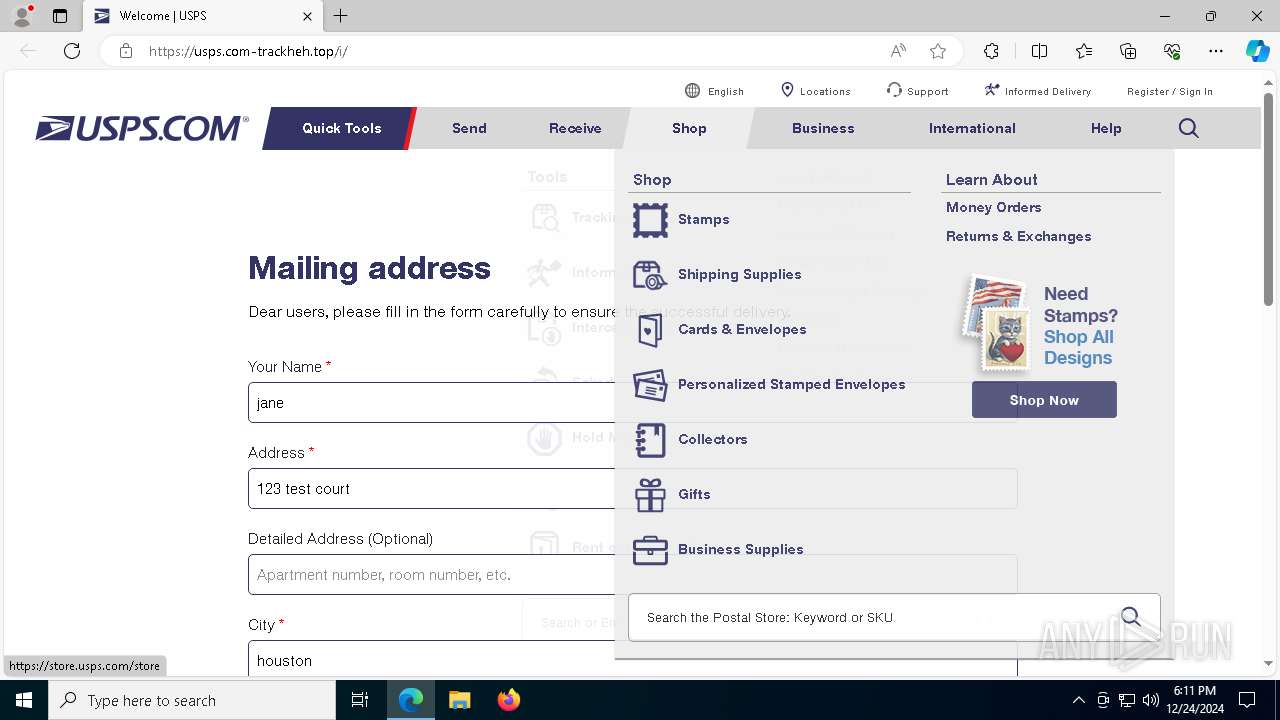Open the Edge profile icon
This screenshot has height=720, width=1280.
[x=22, y=16]
